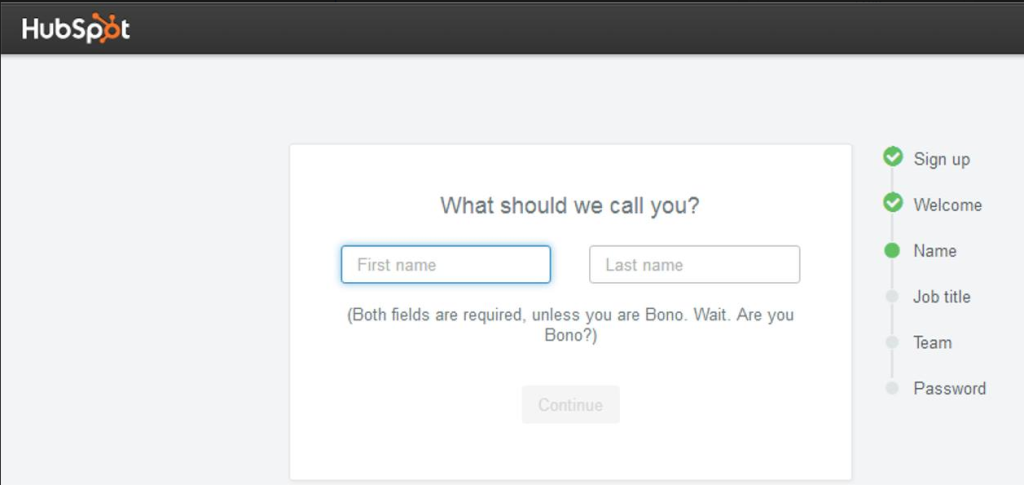Click progress line between Name and Job title
This screenshot has width=1024, height=485.
click(x=892, y=274)
